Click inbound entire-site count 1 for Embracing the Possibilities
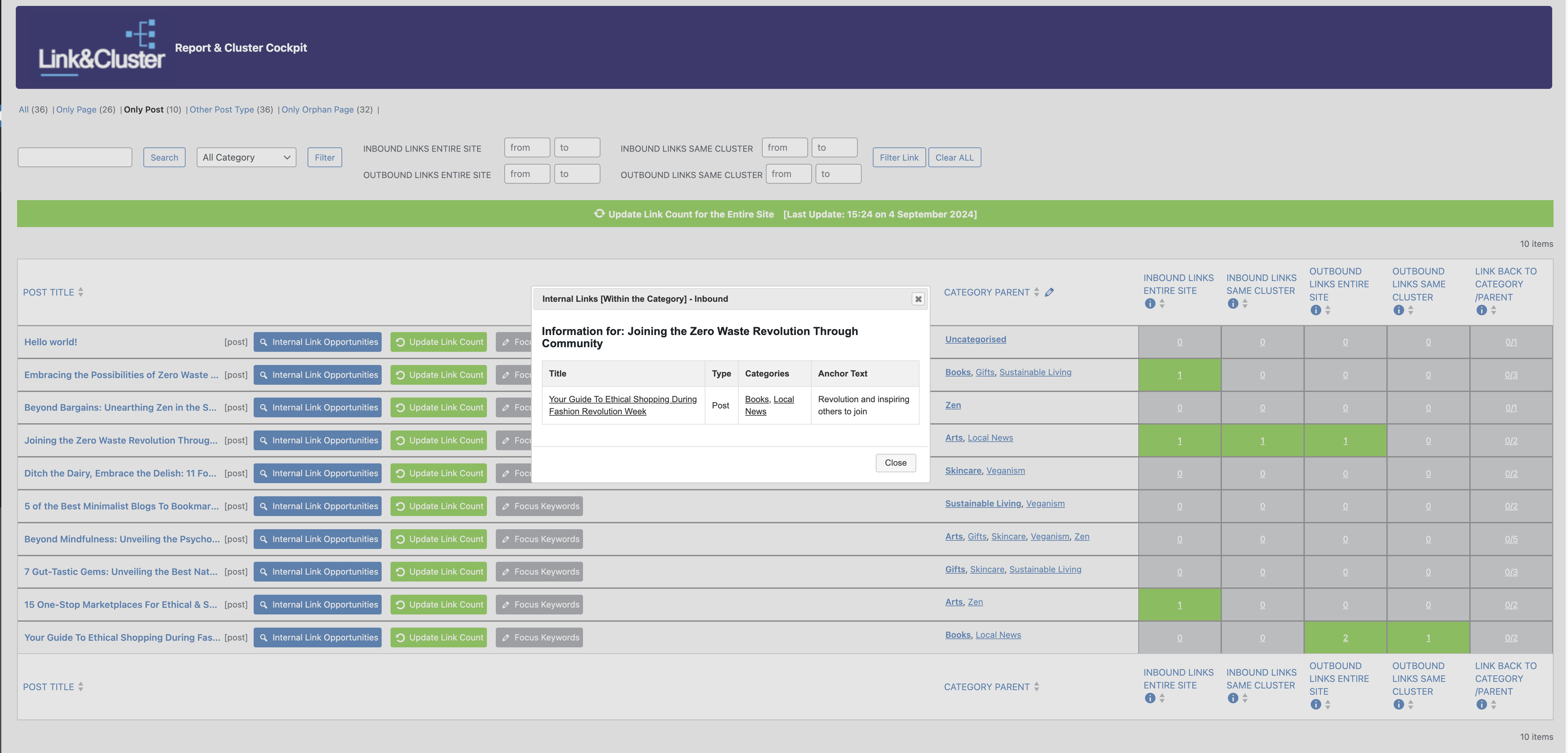Image resolution: width=1568 pixels, height=753 pixels. pyautogui.click(x=1179, y=375)
